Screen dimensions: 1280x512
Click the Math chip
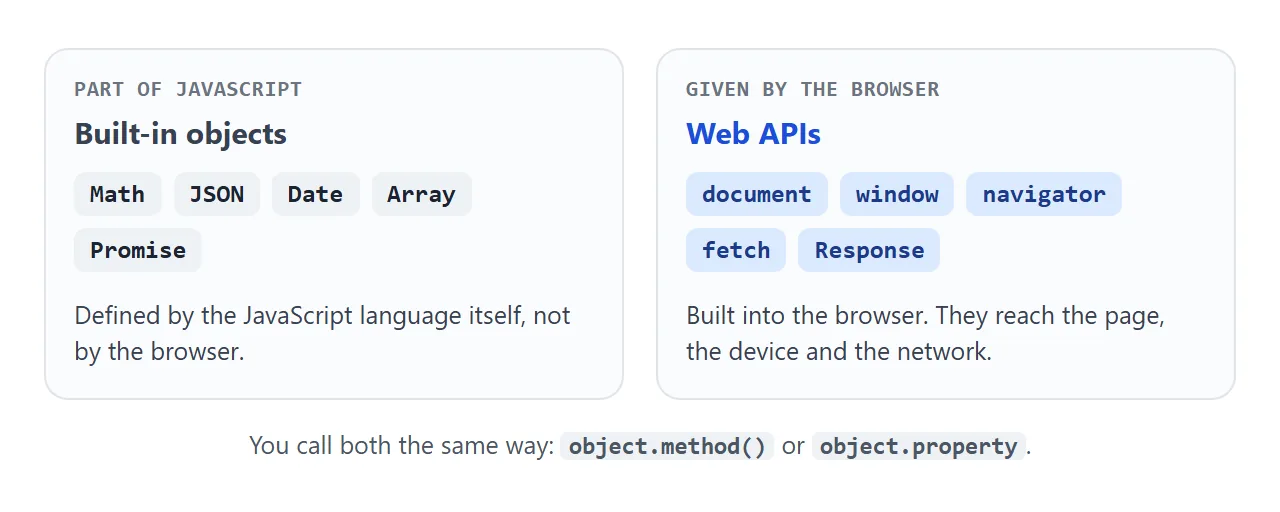tap(117, 194)
